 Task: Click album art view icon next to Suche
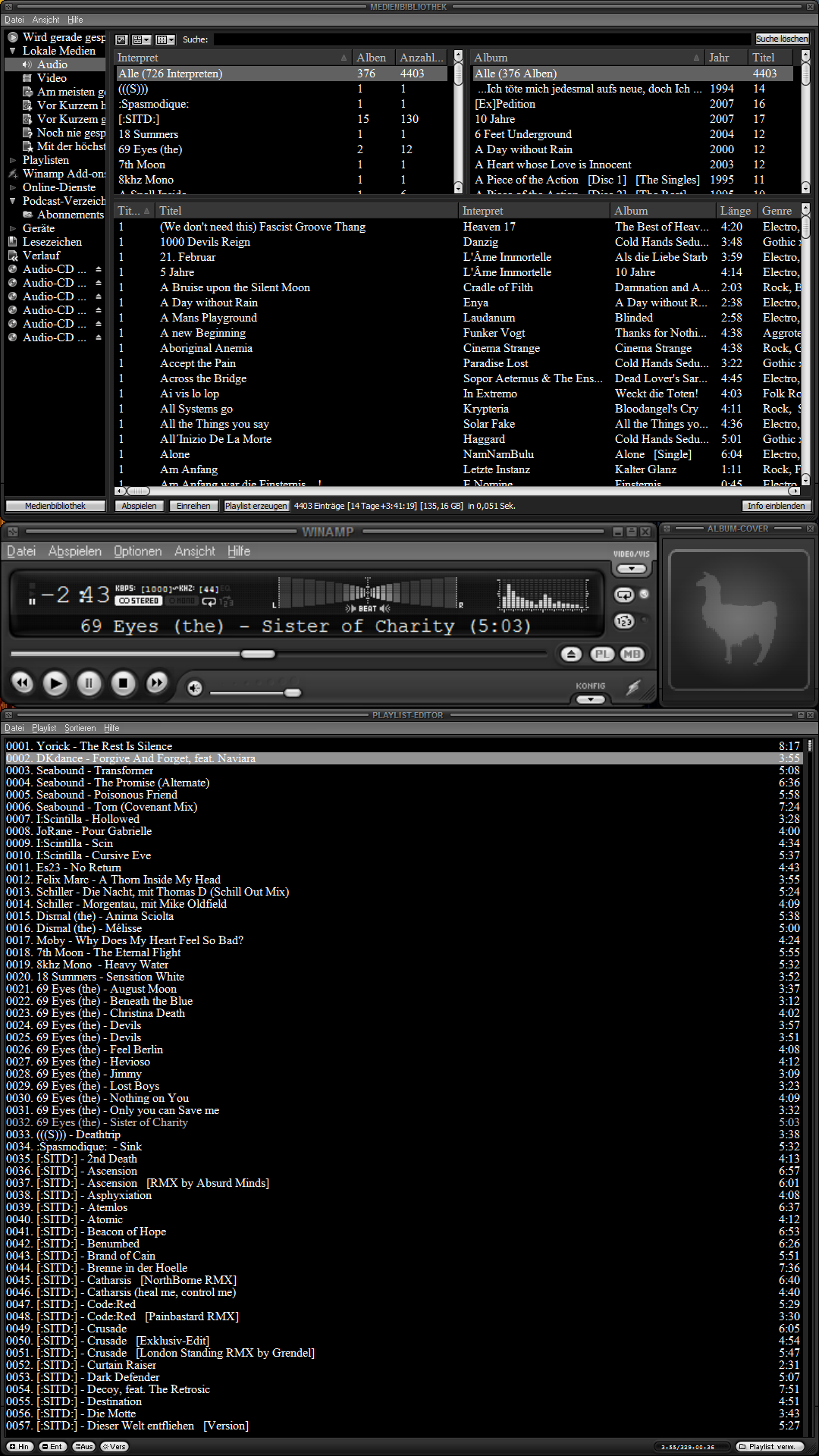tap(121, 39)
